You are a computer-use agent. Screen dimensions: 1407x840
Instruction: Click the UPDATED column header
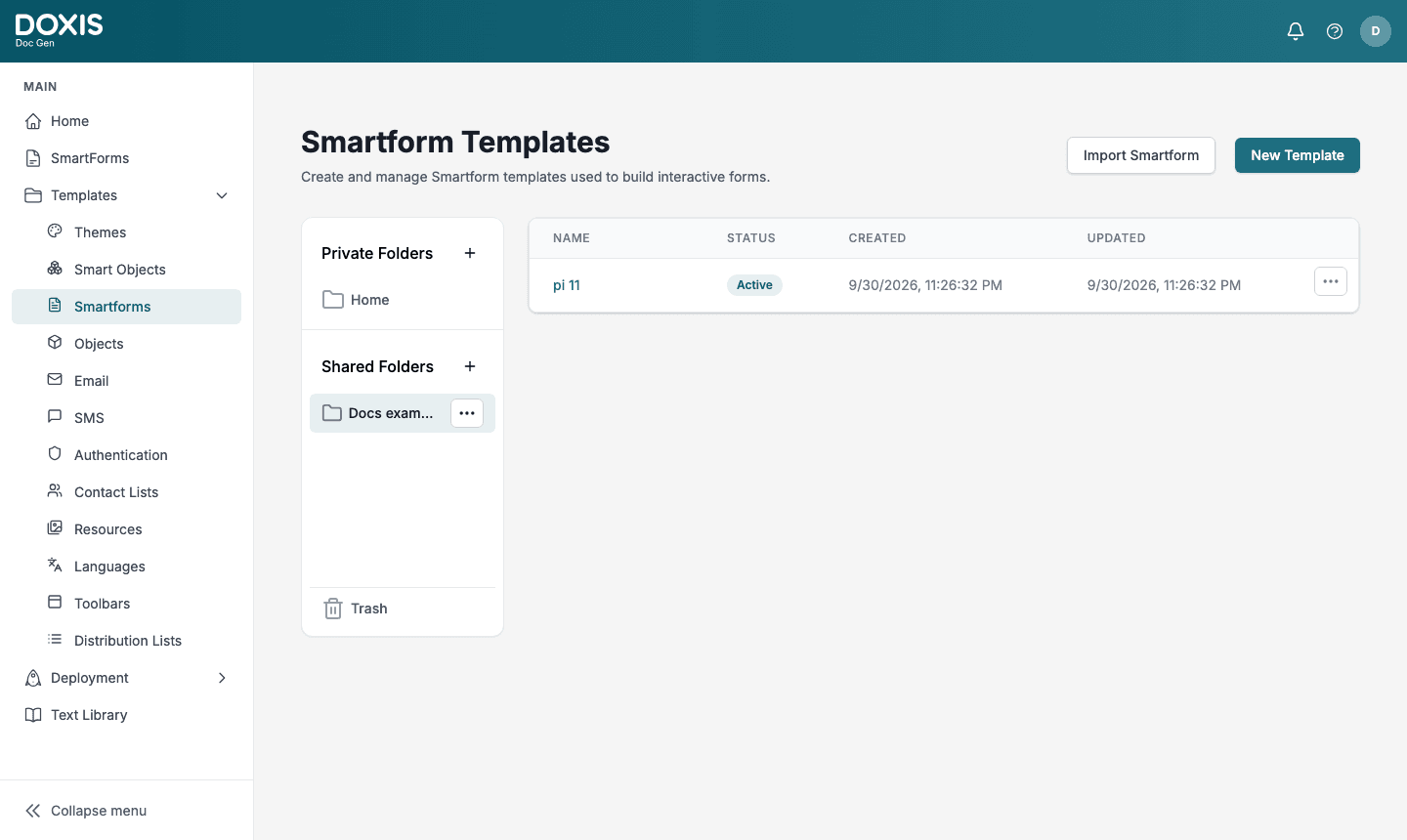(1117, 238)
